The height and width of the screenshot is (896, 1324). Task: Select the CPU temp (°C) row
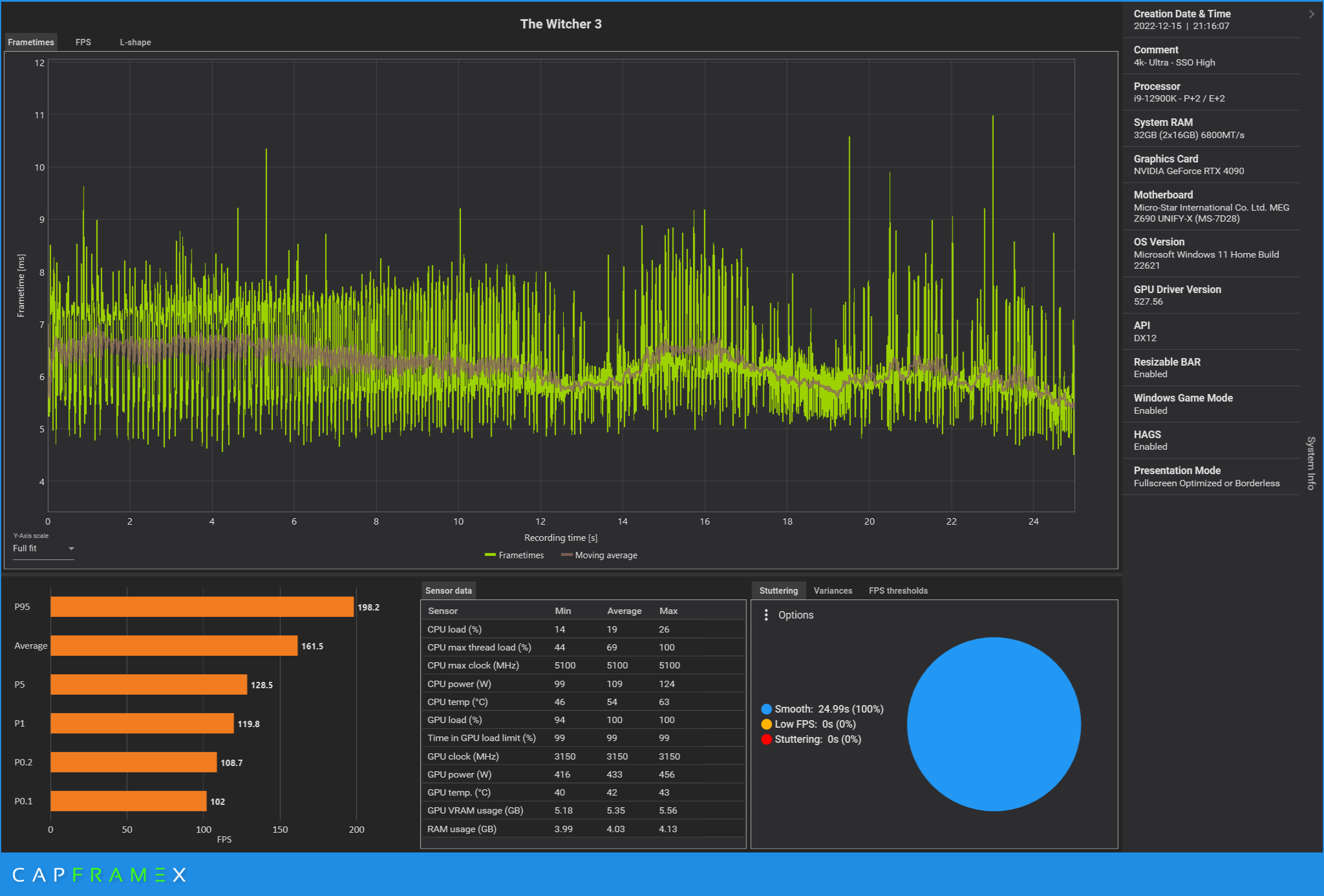[583, 702]
